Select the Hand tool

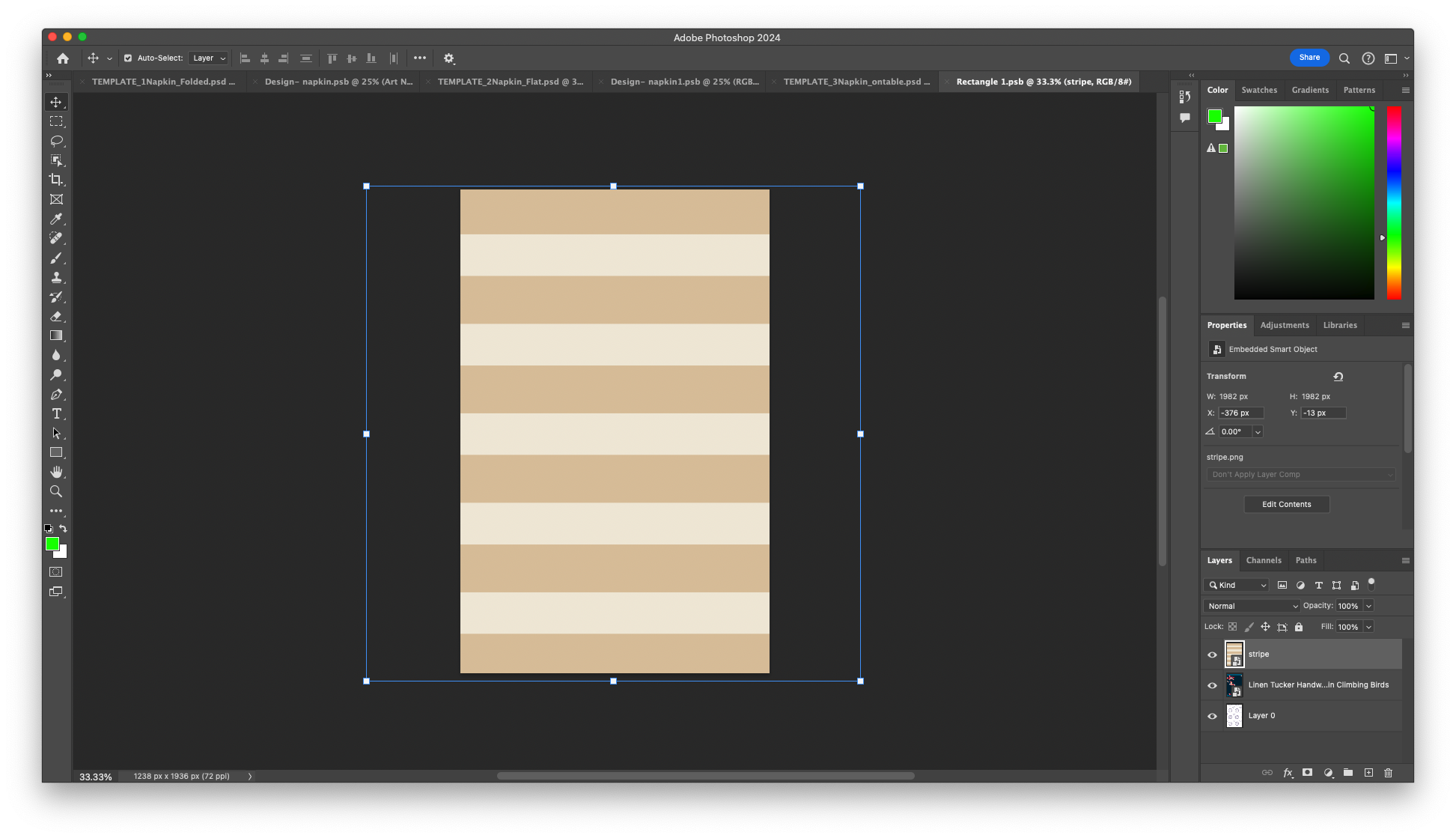pyautogui.click(x=56, y=472)
